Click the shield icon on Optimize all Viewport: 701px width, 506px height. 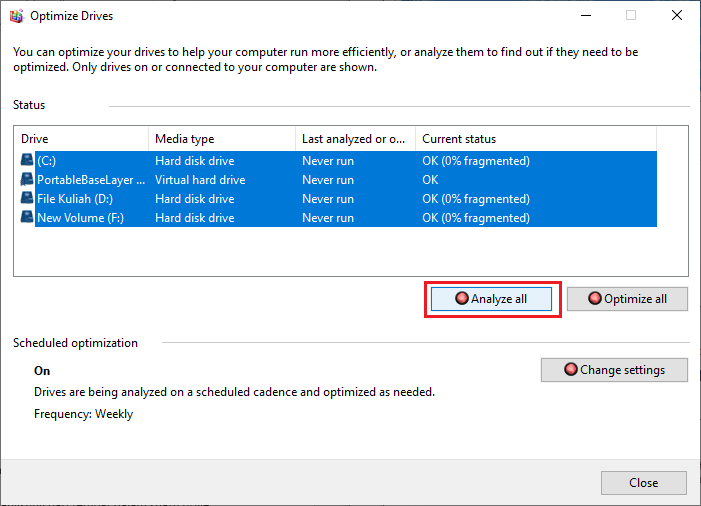pos(594,299)
